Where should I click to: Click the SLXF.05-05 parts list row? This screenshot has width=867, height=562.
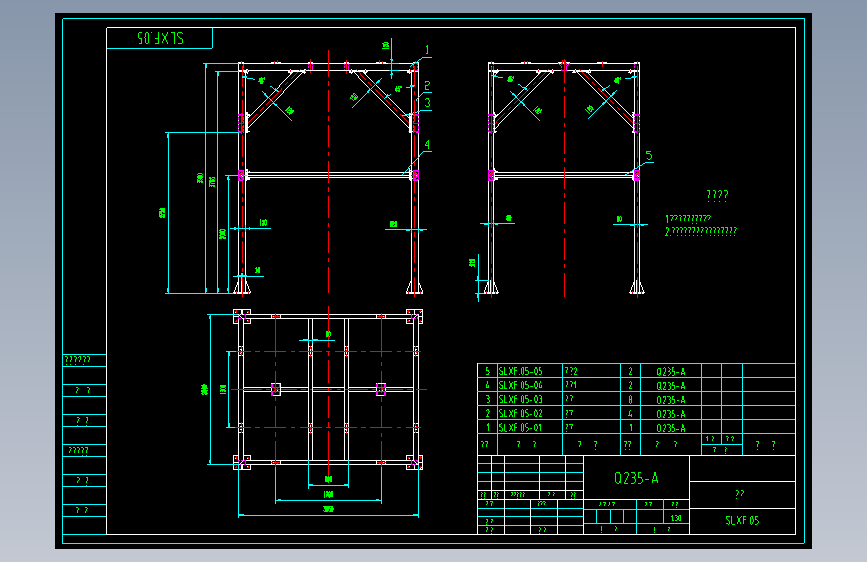(636, 371)
